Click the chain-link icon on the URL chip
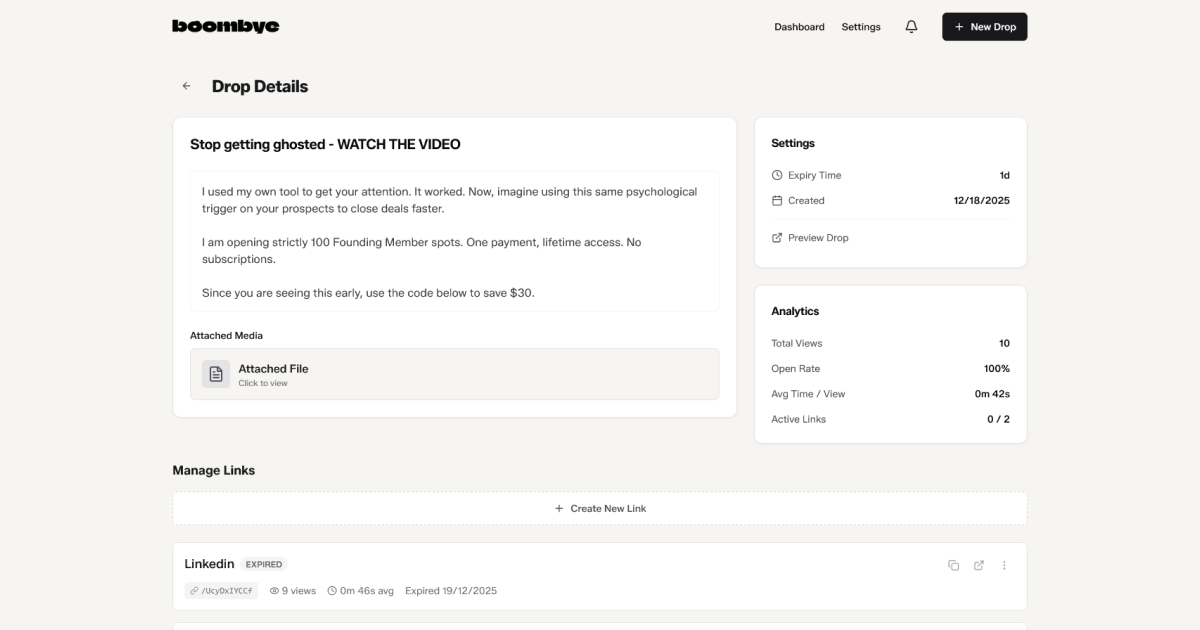 tap(192, 590)
